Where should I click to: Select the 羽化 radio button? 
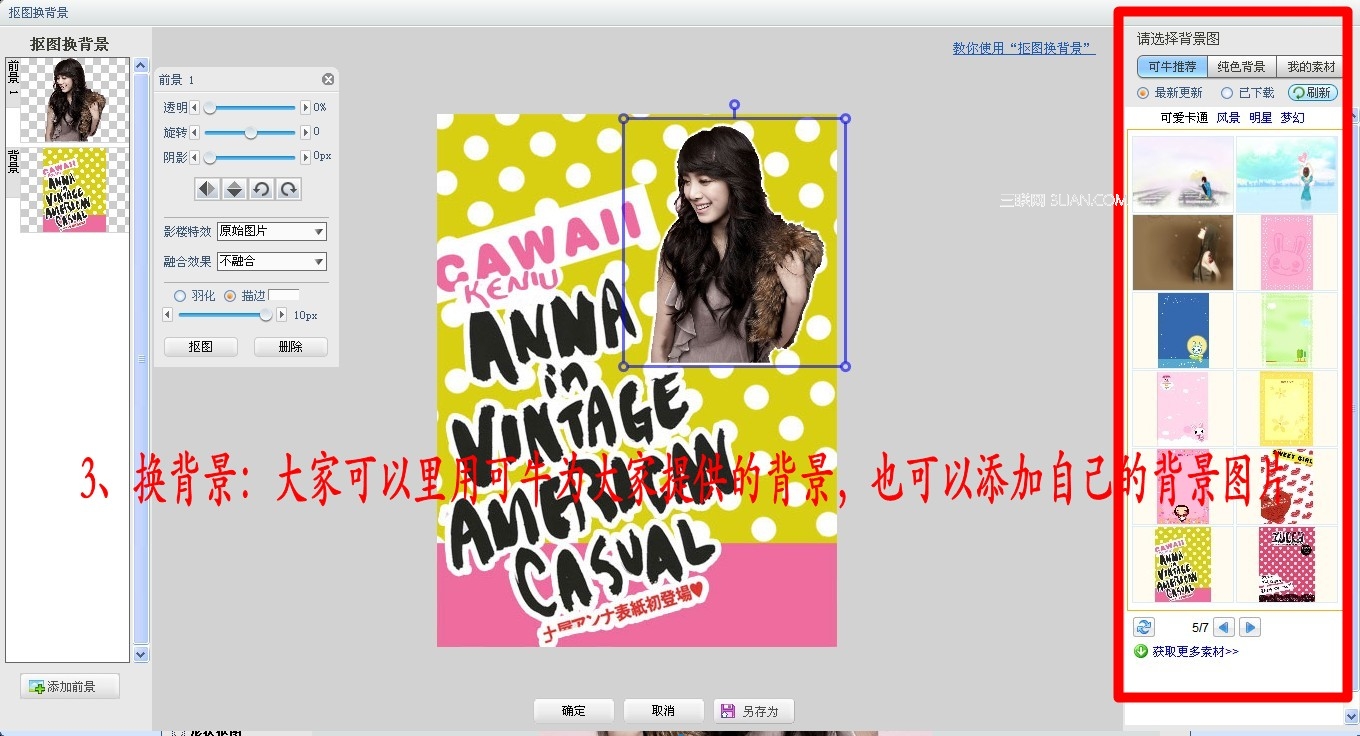(x=180, y=296)
